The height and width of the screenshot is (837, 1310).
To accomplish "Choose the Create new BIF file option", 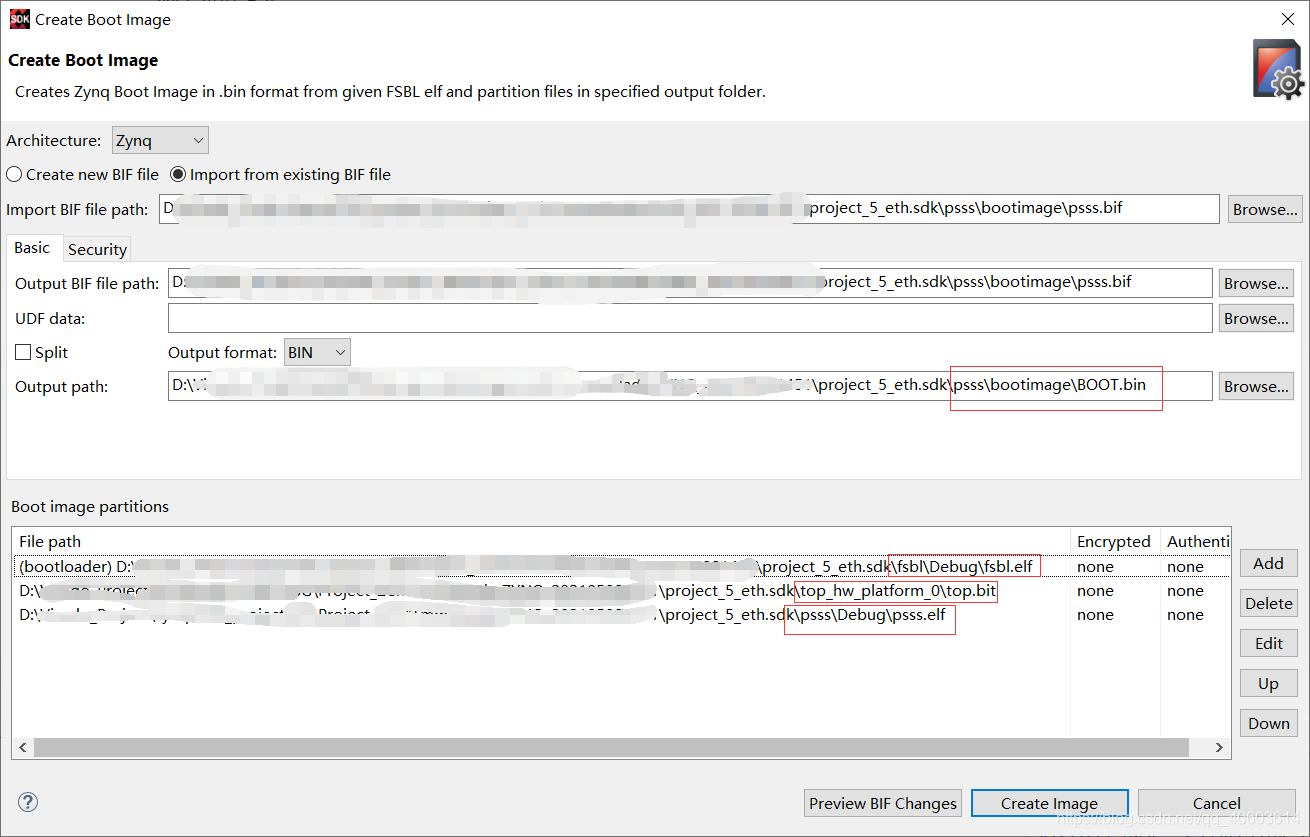I will (14, 174).
